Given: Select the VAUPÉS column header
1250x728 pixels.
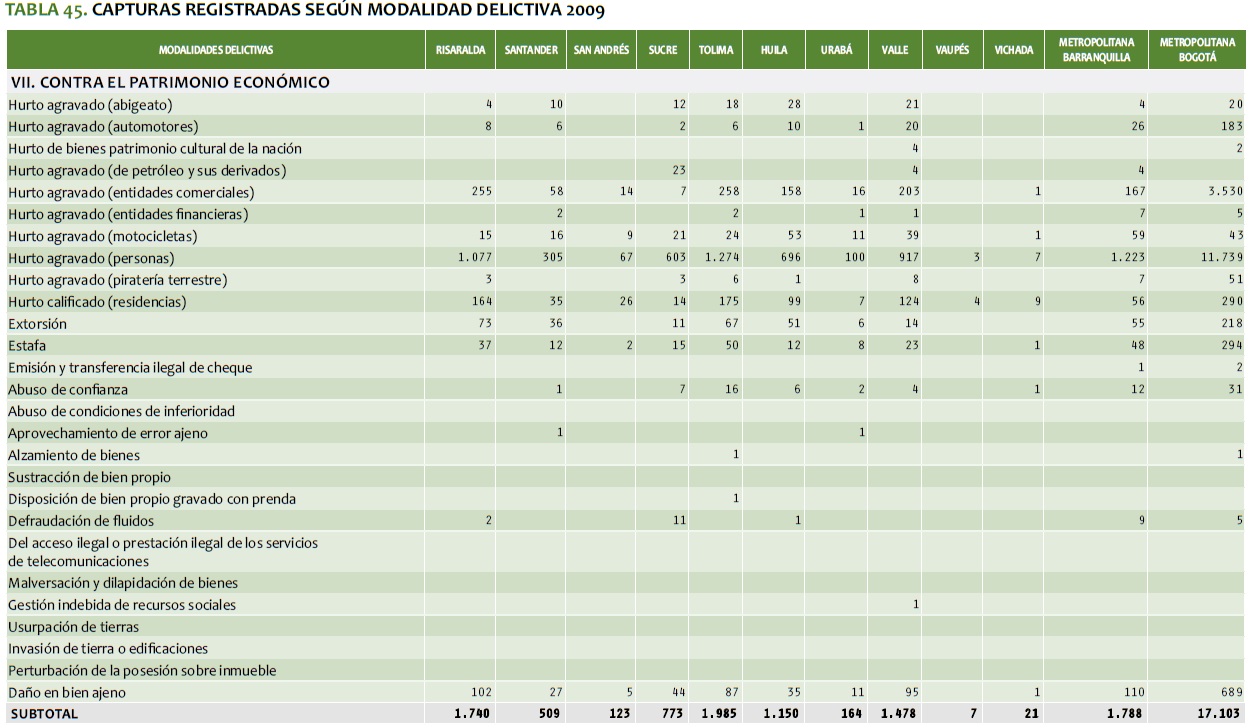Looking at the screenshot, I should tap(951, 50).
